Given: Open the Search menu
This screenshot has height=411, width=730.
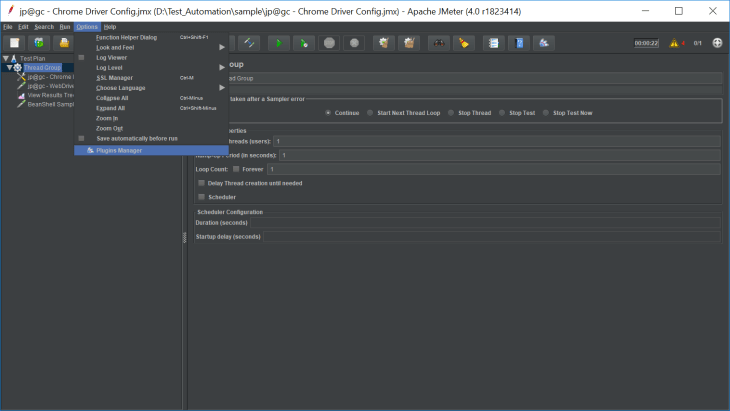Looking at the screenshot, I should tap(44, 27).
